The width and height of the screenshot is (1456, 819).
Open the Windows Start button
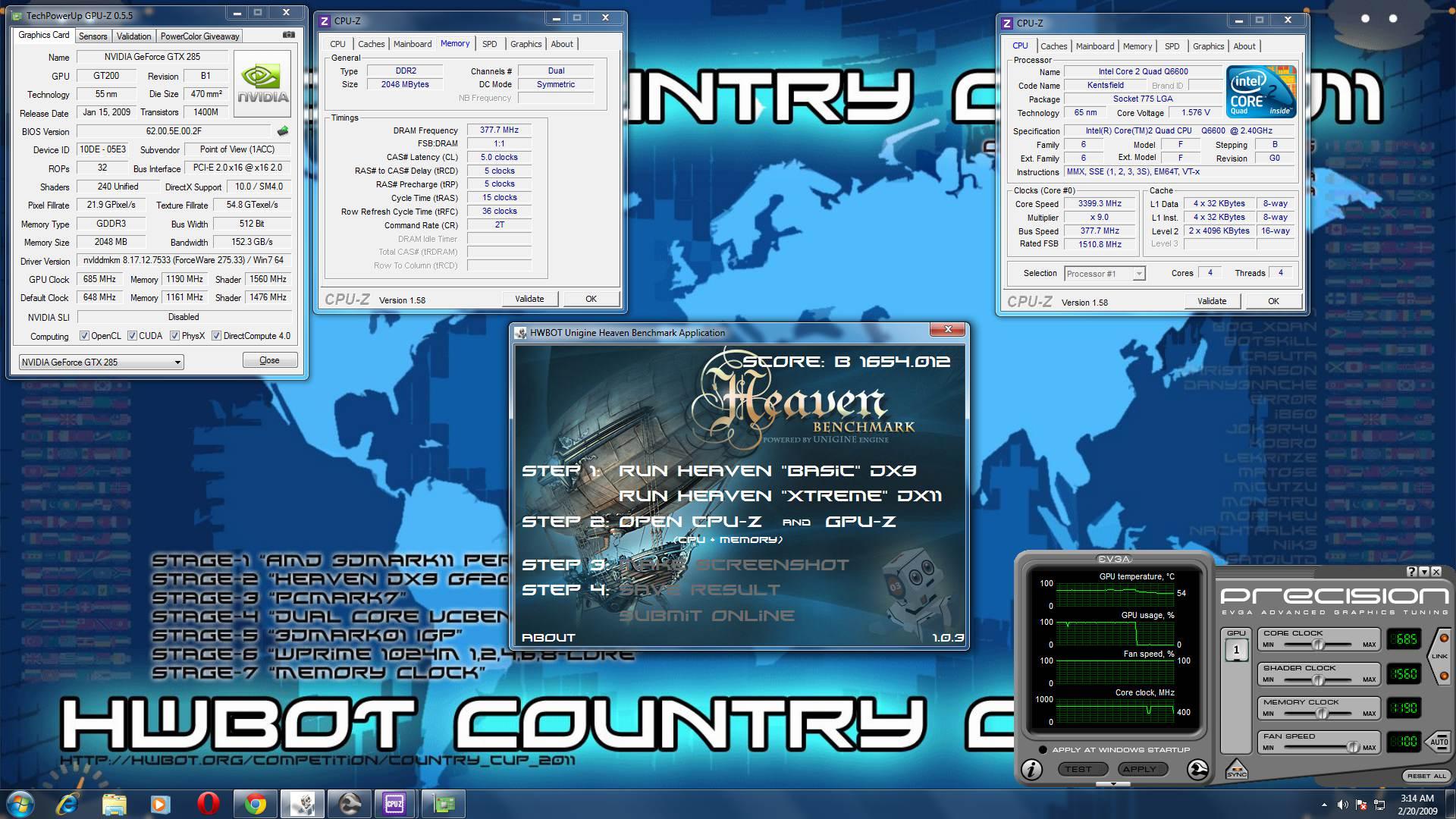20,804
